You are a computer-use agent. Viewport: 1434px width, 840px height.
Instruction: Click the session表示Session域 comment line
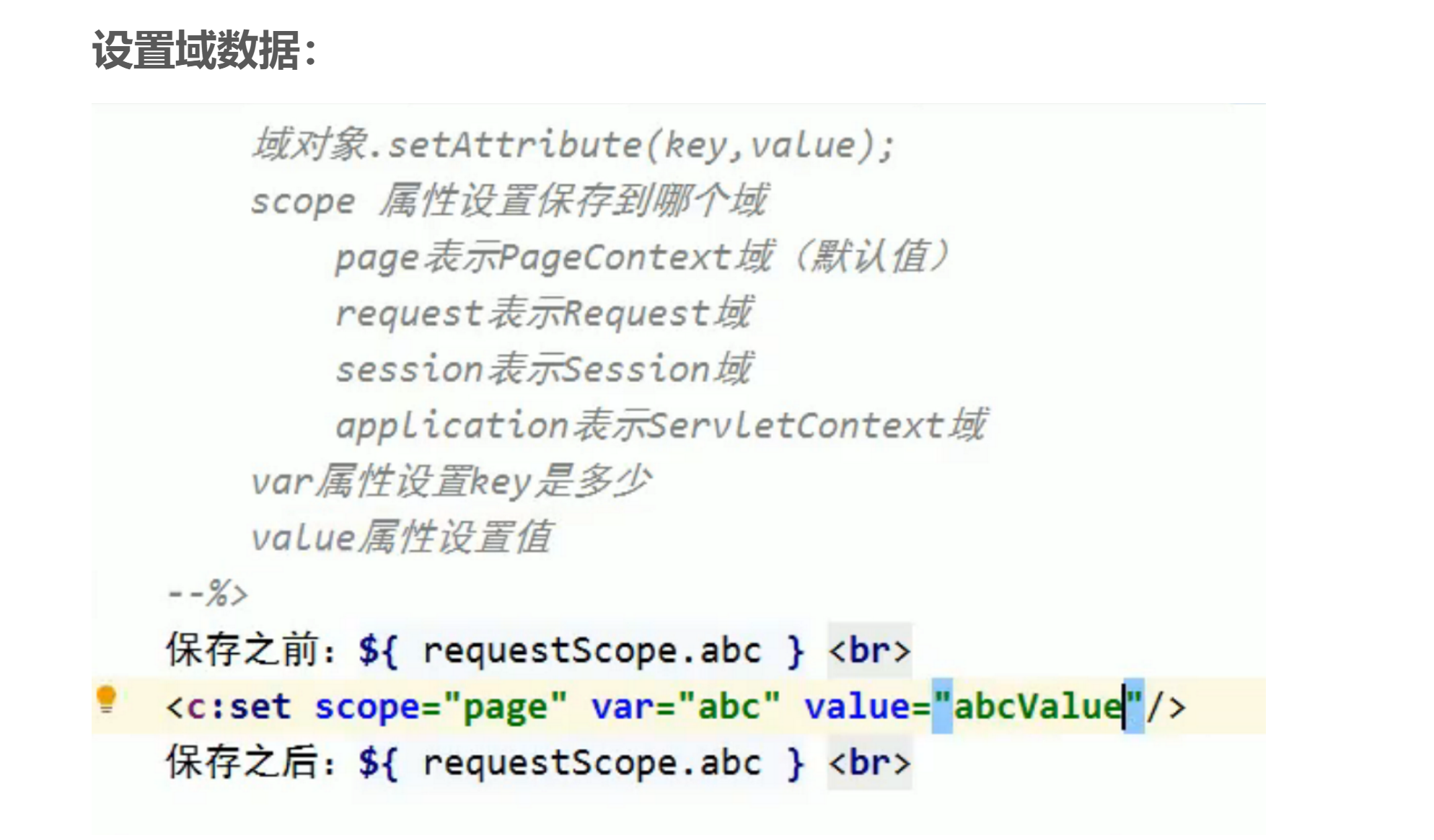pyautogui.click(x=544, y=368)
